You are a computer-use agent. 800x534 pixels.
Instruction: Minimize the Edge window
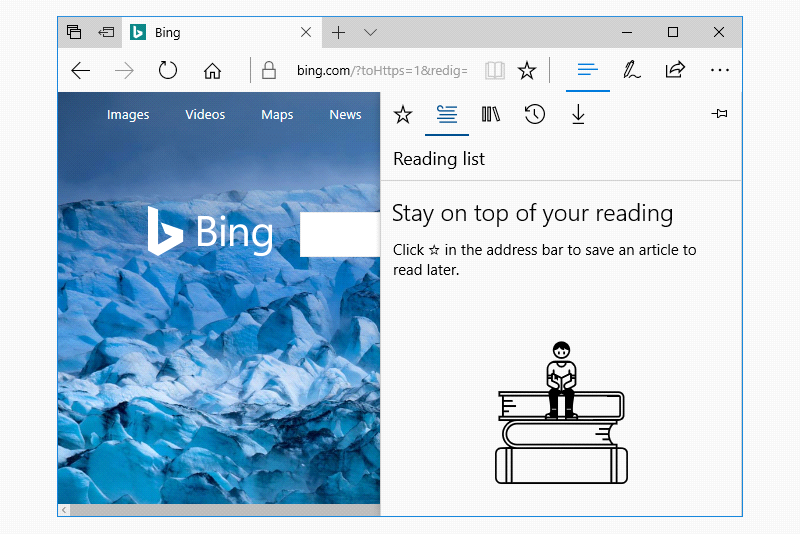627,33
